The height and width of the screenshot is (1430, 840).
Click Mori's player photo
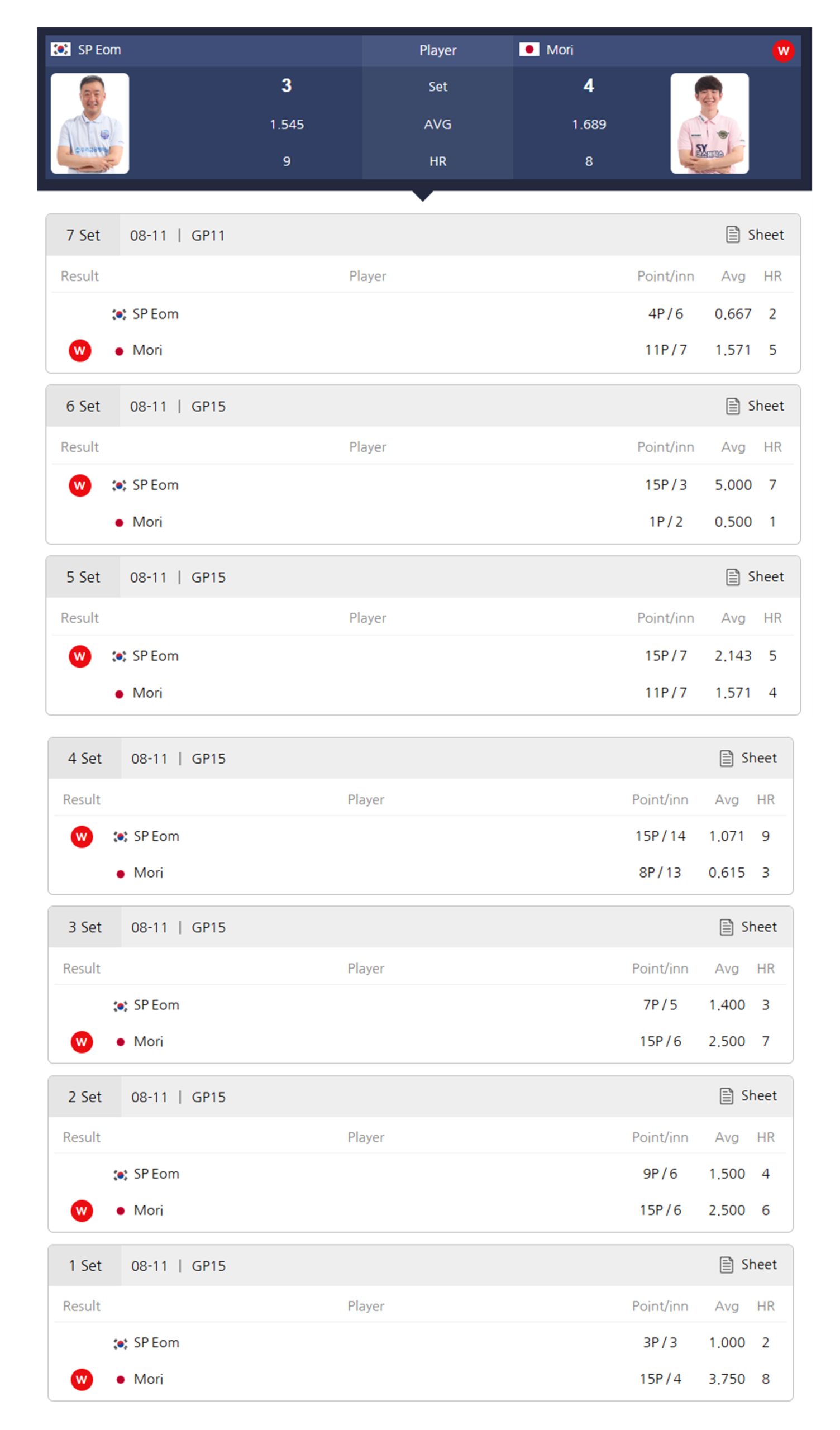(x=709, y=123)
